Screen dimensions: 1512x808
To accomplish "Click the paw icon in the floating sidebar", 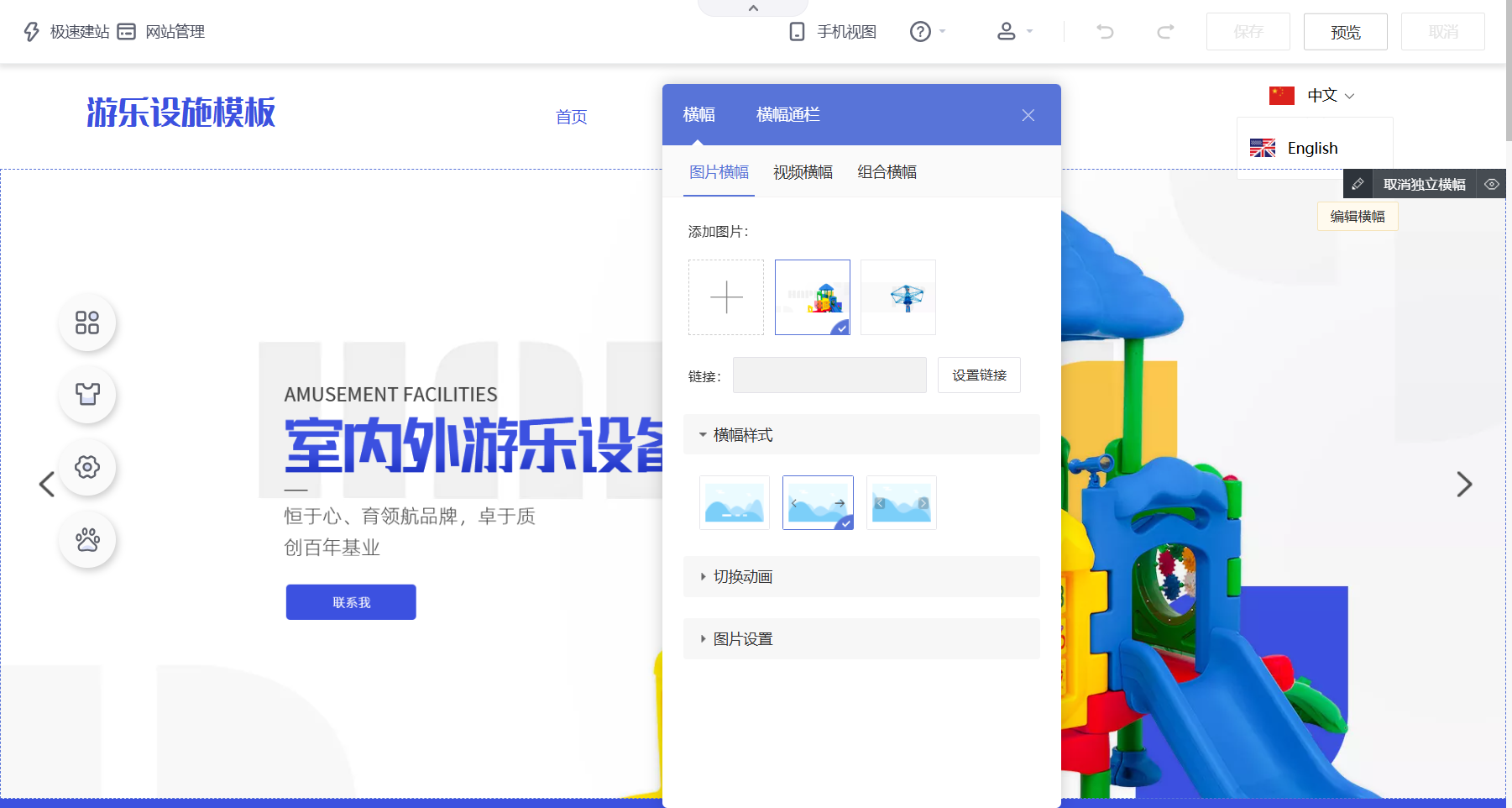I will click(x=87, y=540).
